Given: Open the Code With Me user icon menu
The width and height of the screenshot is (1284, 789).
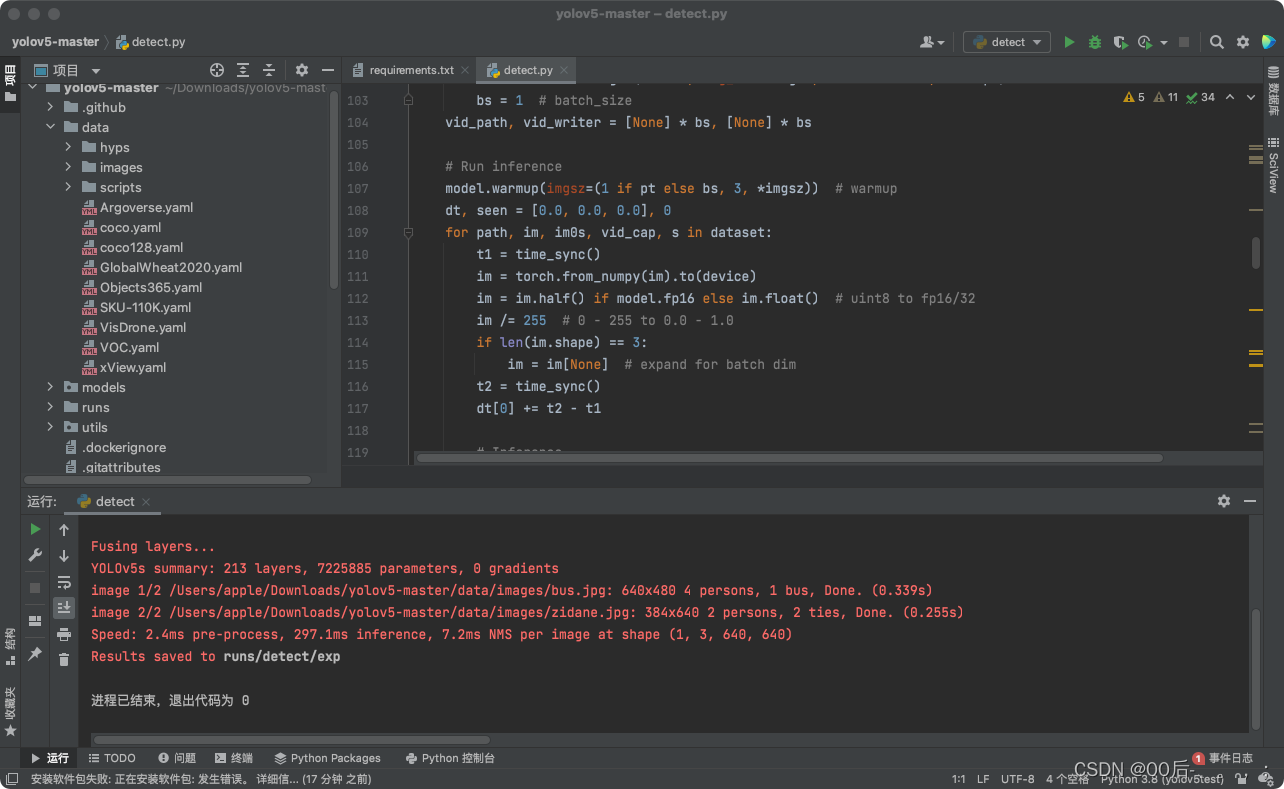Looking at the screenshot, I should [932, 42].
